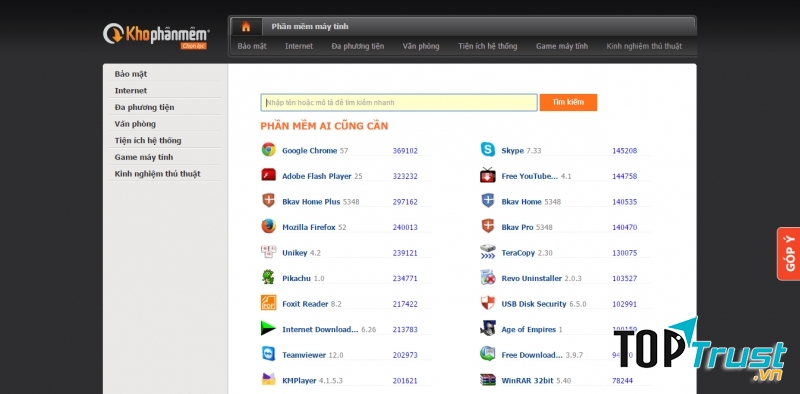Open the Foxit Reader link

tap(305, 304)
